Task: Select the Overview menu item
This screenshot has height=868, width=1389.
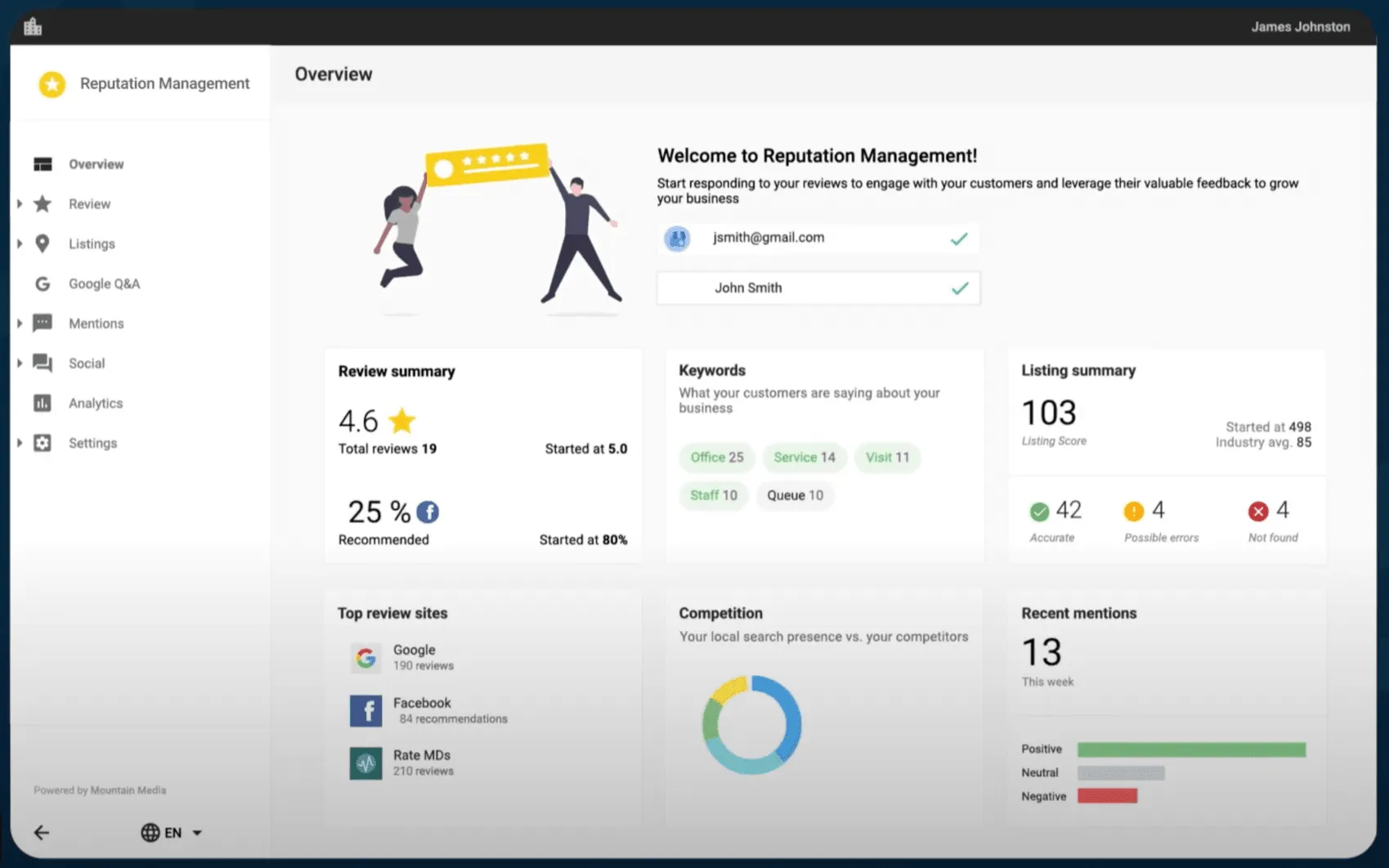Action: point(96,163)
